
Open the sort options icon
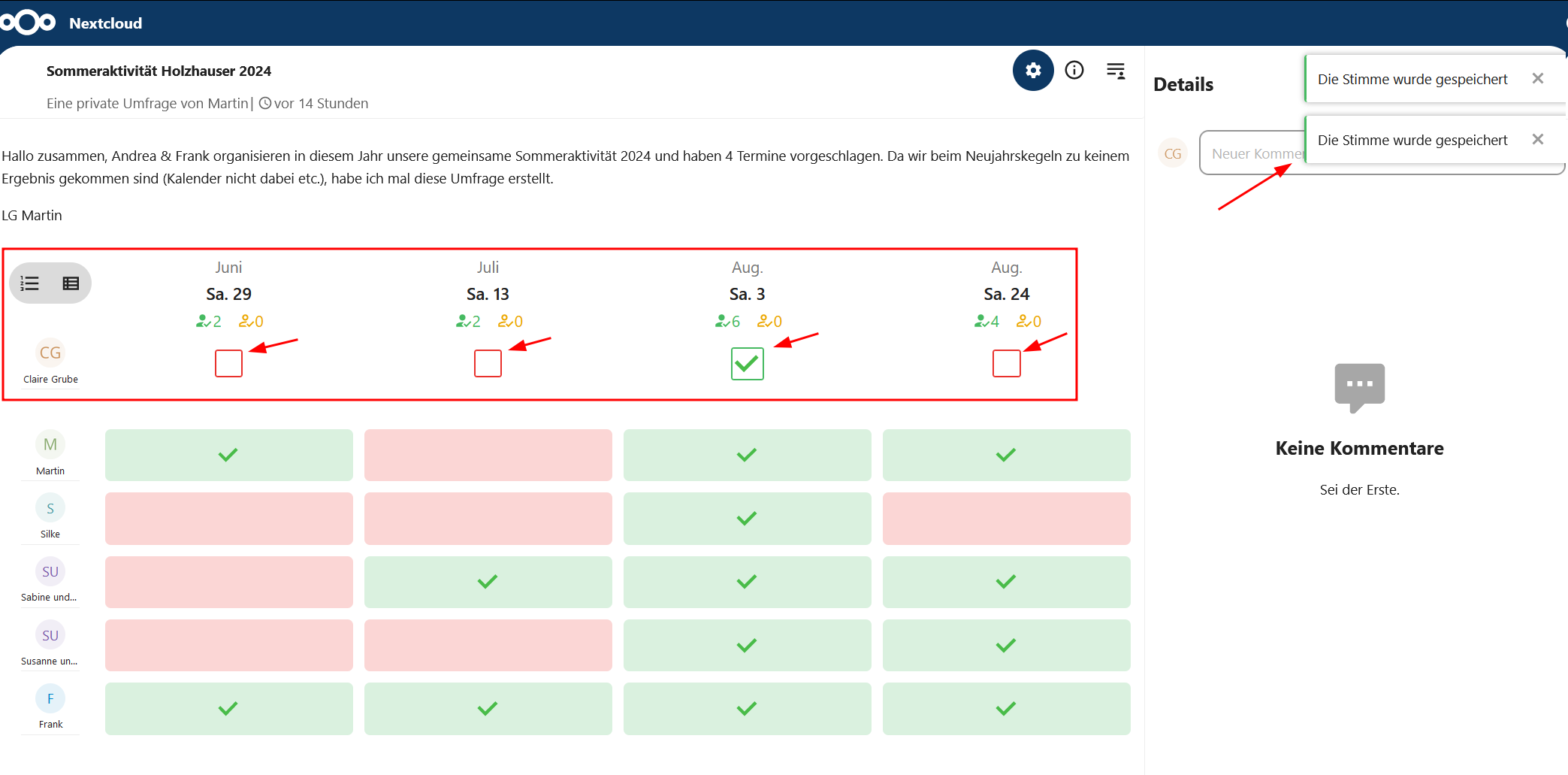1116,71
